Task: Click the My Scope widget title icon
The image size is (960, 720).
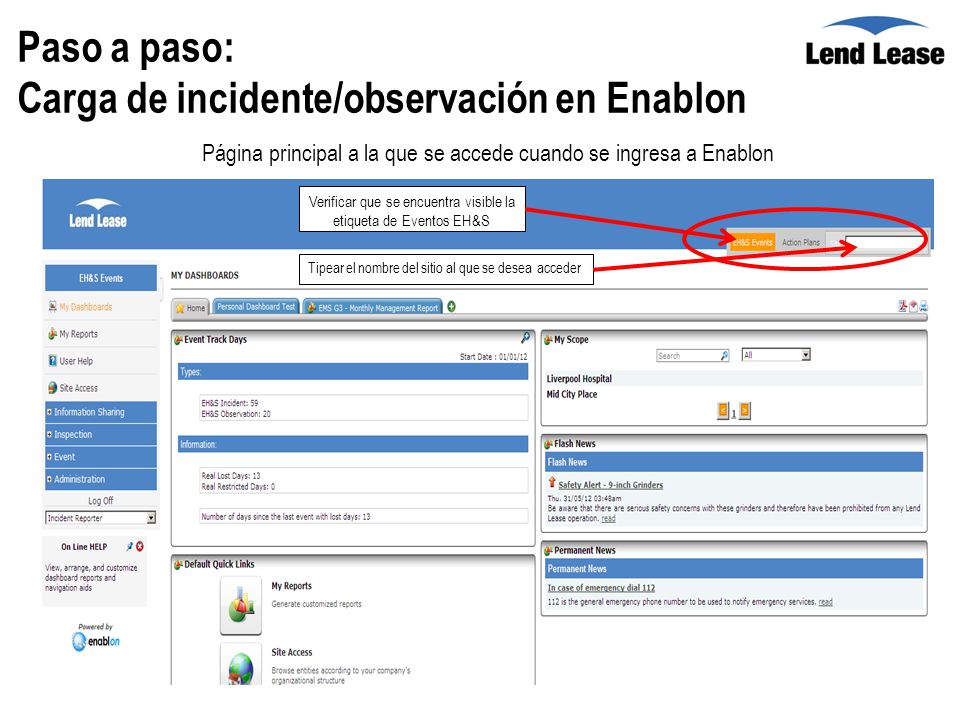Action: tap(548, 339)
